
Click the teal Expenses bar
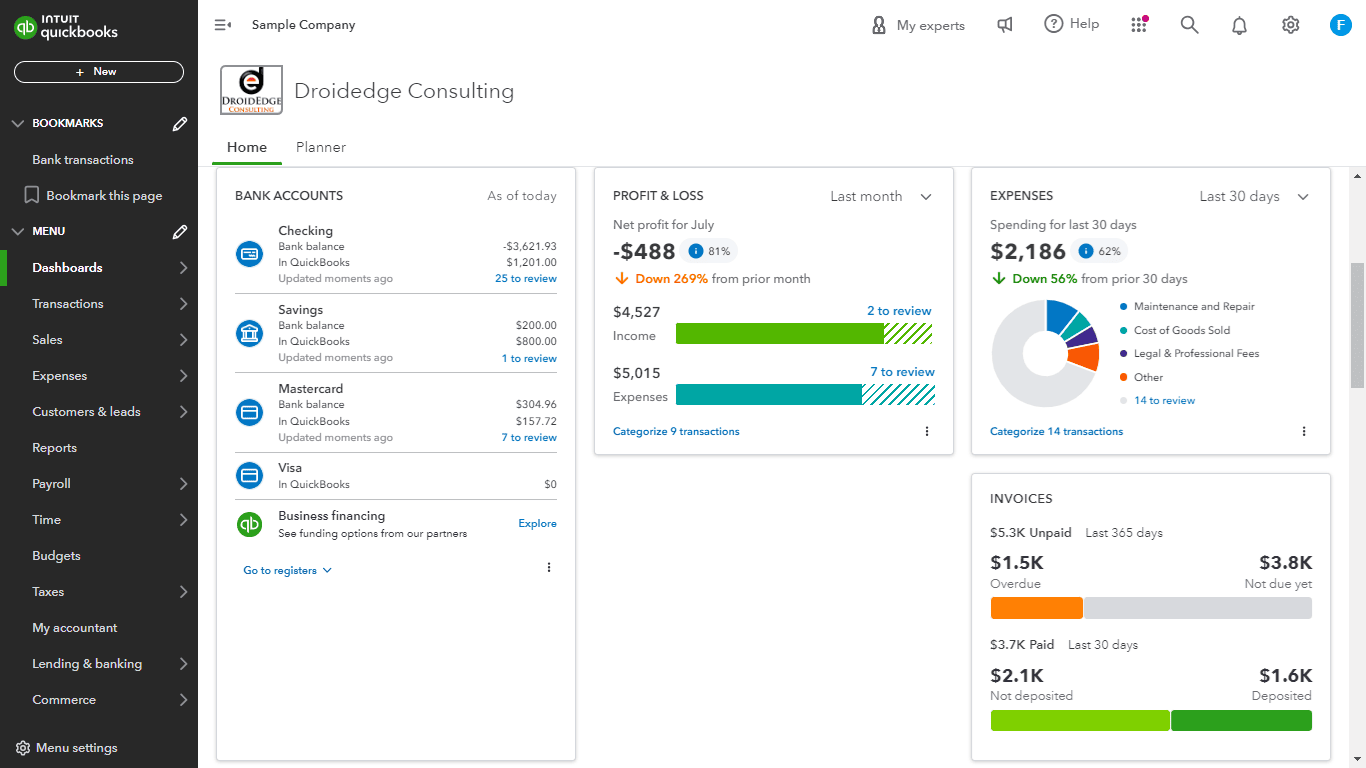(x=769, y=394)
